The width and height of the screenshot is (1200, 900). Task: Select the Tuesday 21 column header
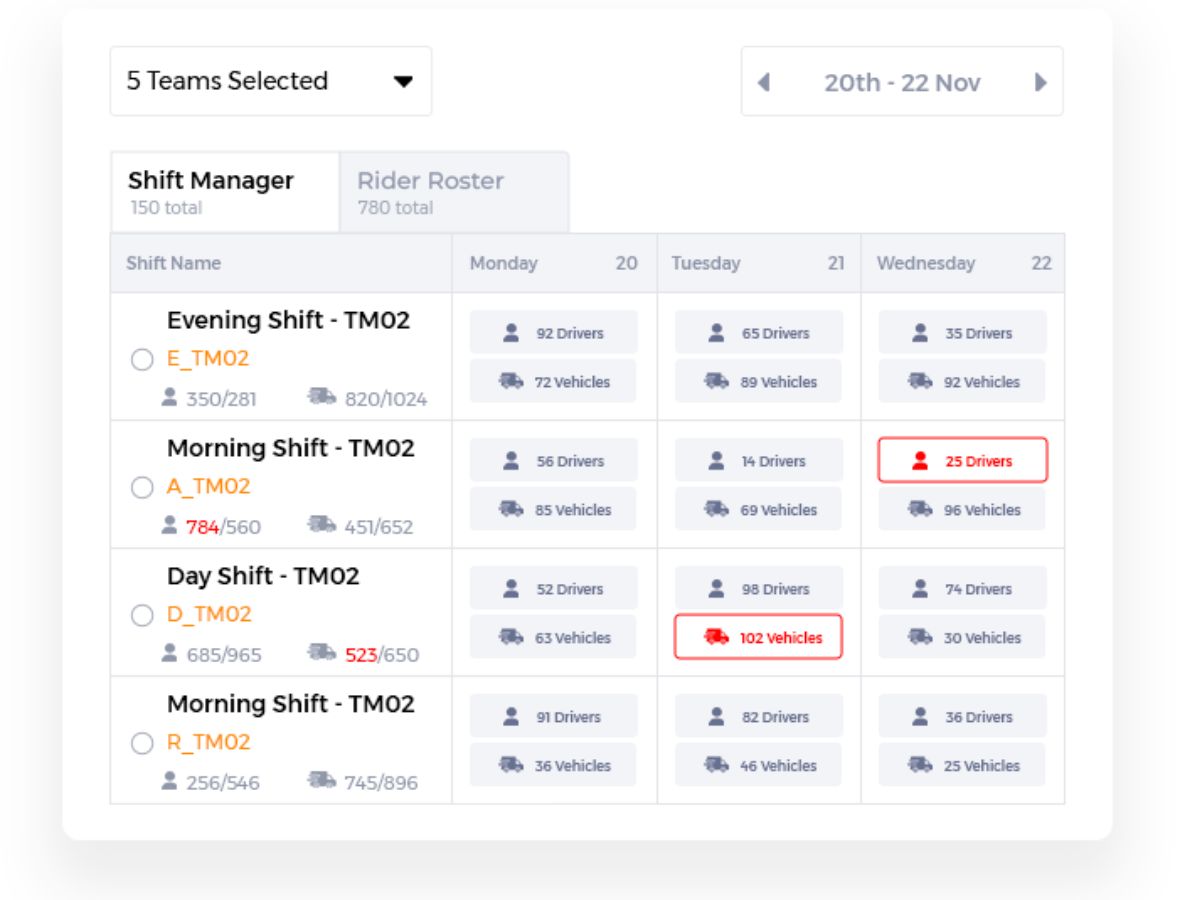[x=759, y=263]
